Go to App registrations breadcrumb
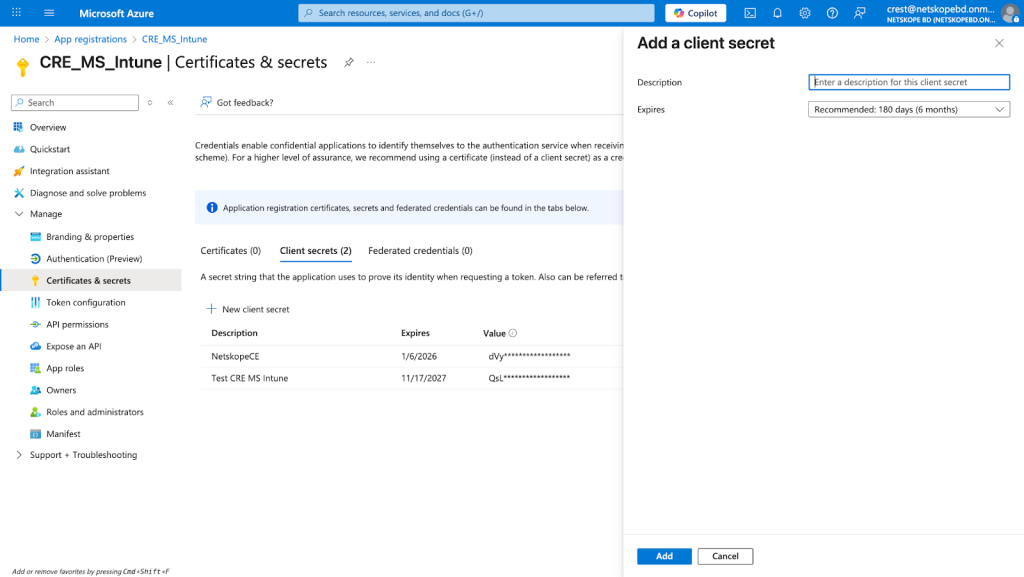Image resolution: width=1024 pixels, height=577 pixels. (x=90, y=39)
